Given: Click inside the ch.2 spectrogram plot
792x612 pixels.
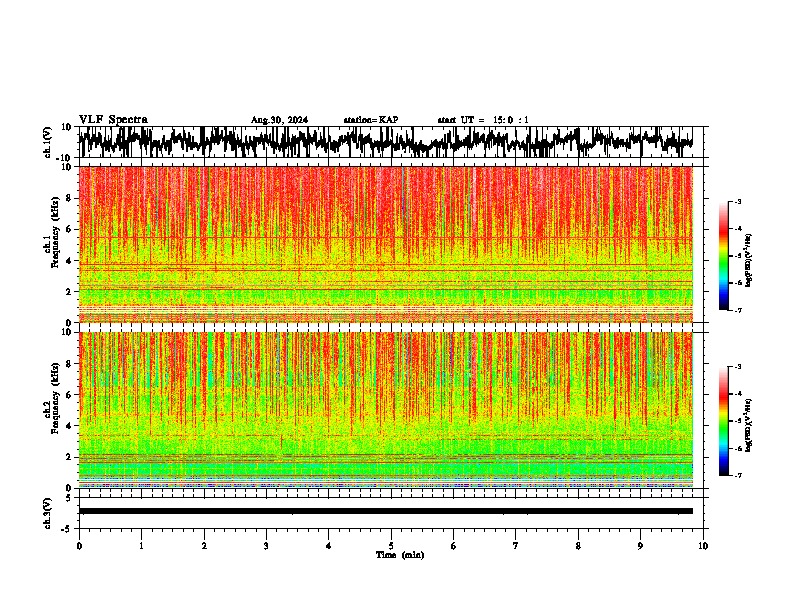Looking at the screenshot, I should (x=386, y=410).
